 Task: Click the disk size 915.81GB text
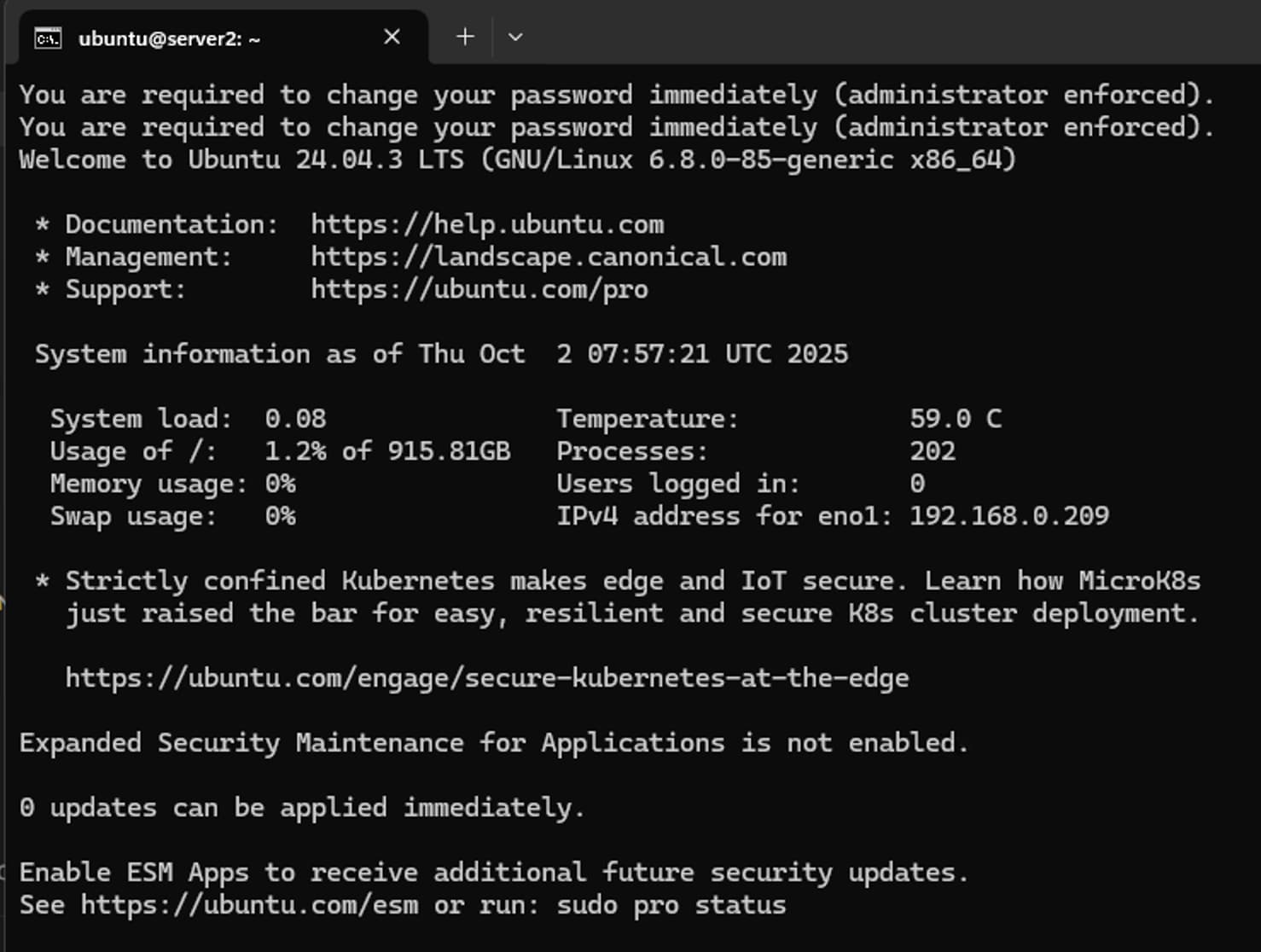click(449, 451)
